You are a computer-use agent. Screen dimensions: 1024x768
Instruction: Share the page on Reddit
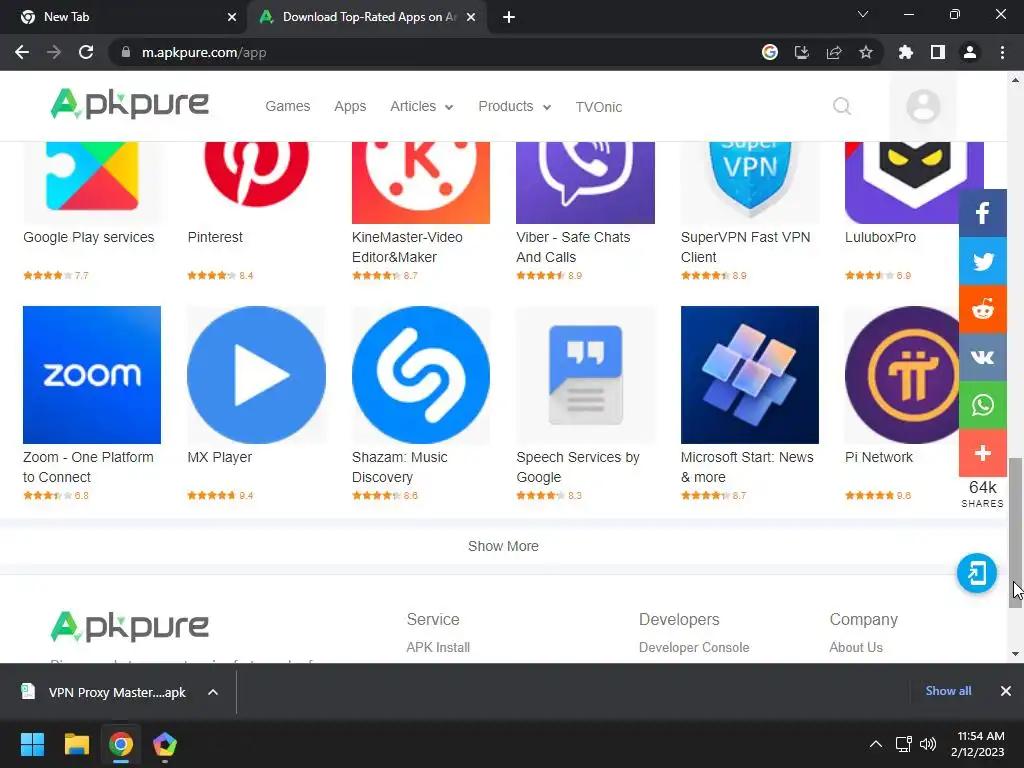click(x=982, y=309)
